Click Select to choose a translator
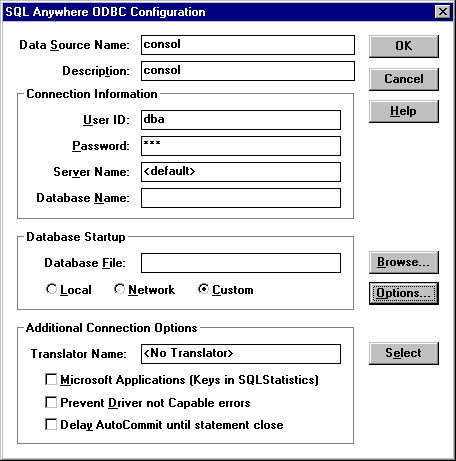The height and width of the screenshot is (461, 456). coord(404,353)
